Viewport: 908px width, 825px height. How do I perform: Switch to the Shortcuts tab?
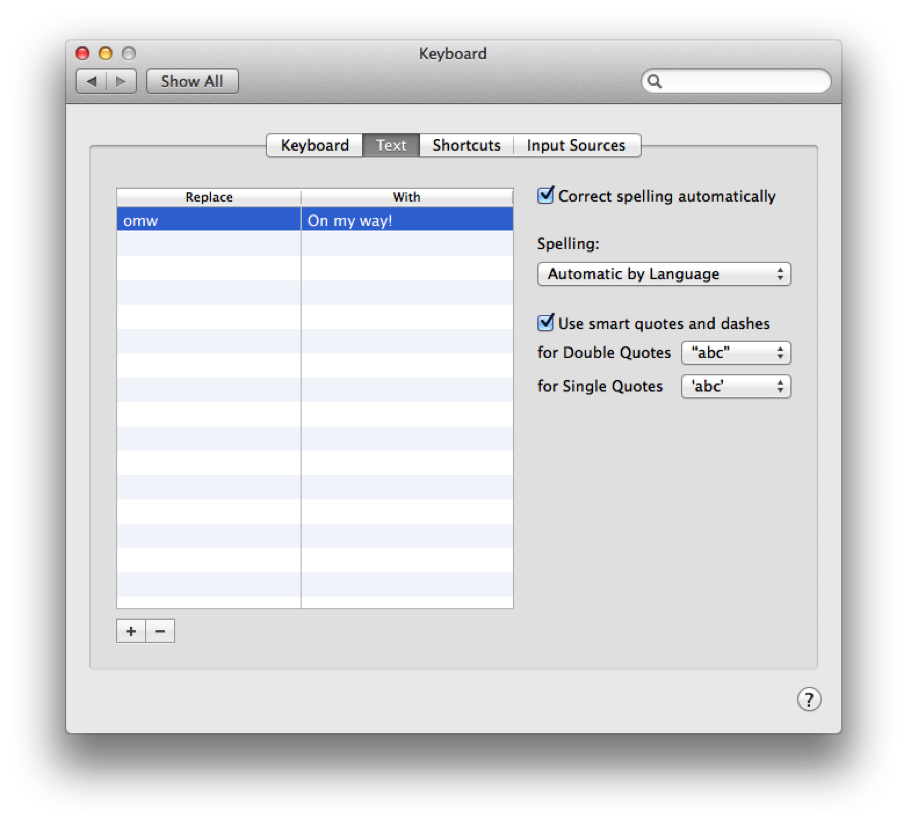click(x=466, y=145)
